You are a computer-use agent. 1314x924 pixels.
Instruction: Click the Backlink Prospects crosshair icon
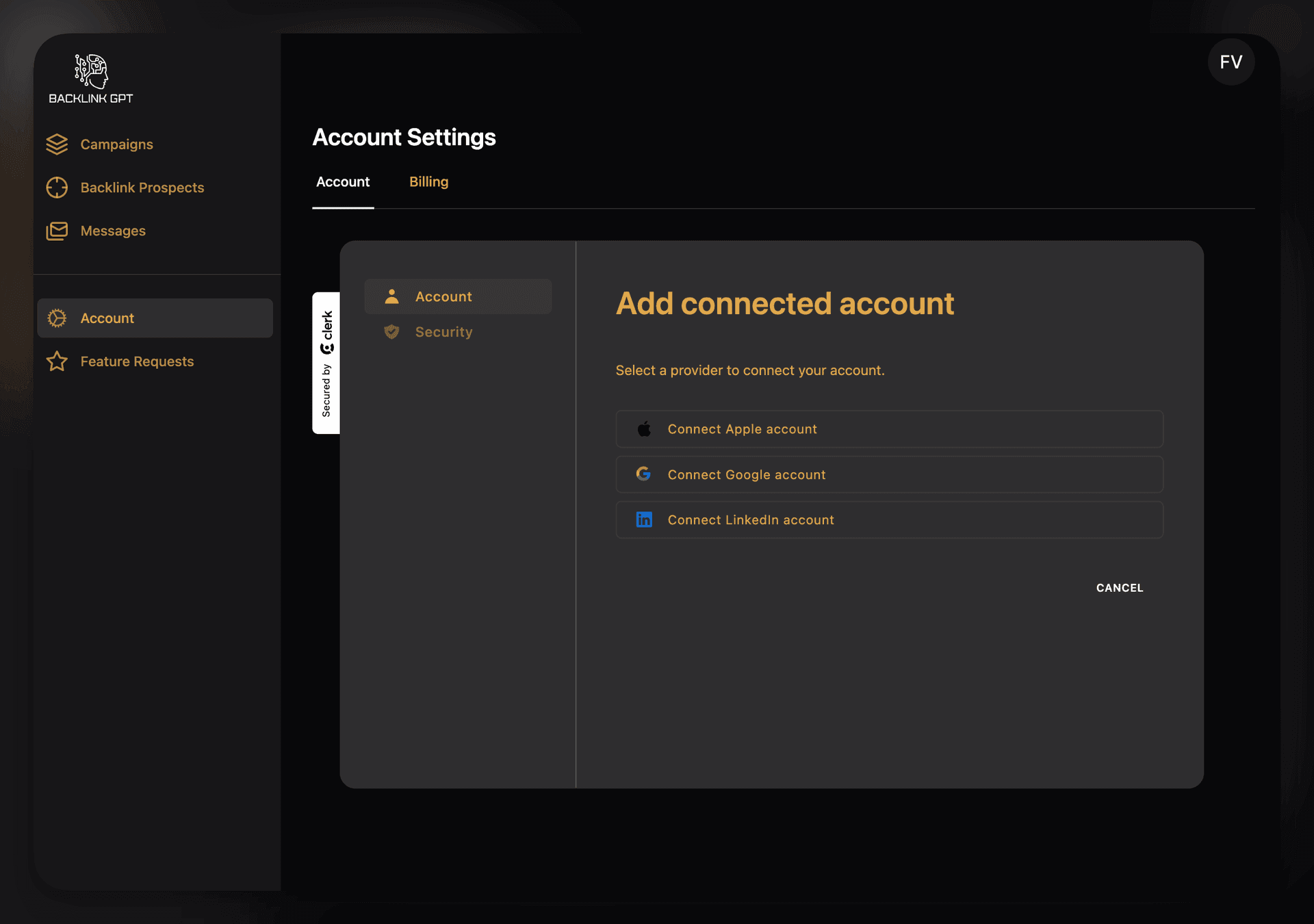click(x=57, y=188)
